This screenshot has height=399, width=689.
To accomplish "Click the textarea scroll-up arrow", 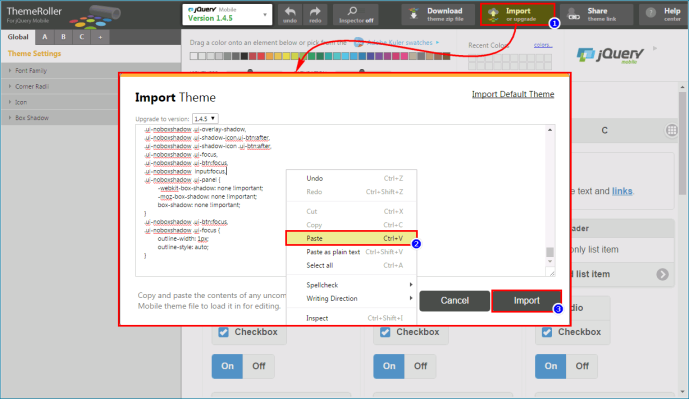I will coord(550,130).
